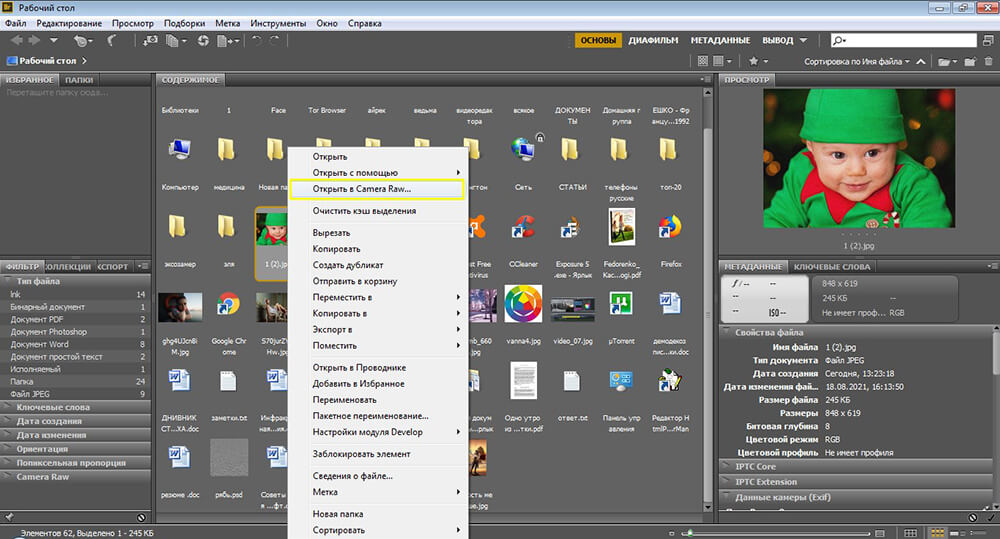
Task: Switch to КЛЮЧЕВЫЕ СЛОВА tab
Action: click(832, 267)
